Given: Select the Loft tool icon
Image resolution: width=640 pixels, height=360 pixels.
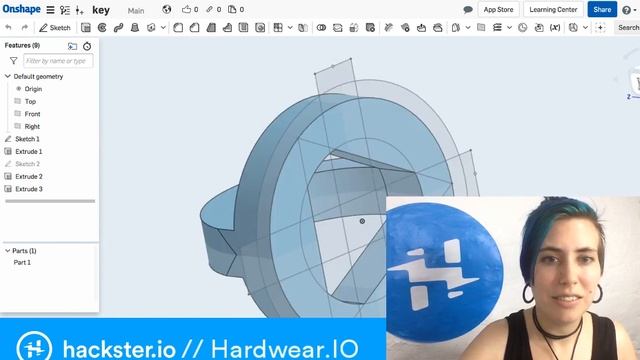Looking at the screenshot, I should point(135,28).
